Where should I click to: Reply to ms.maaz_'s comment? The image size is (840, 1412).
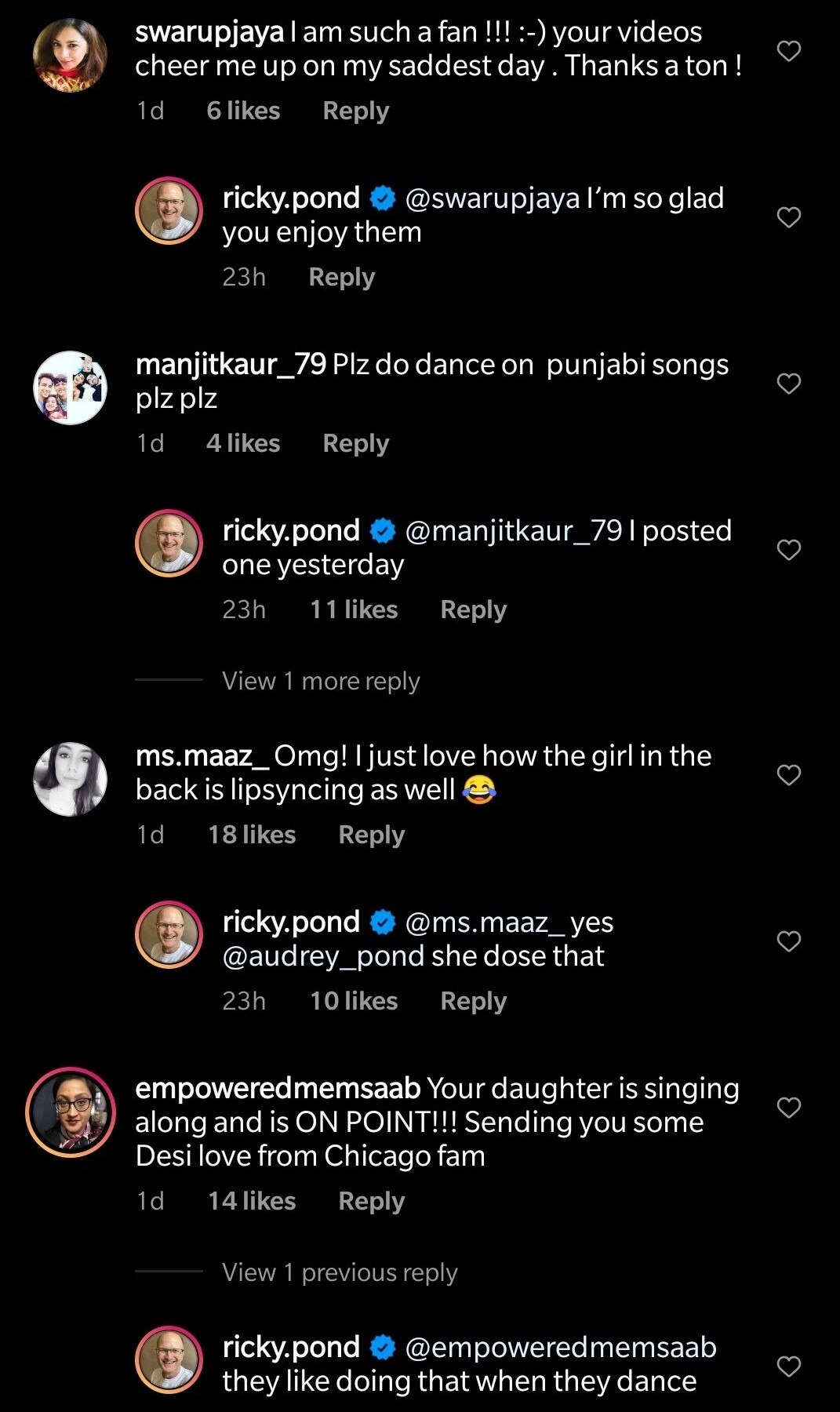[x=371, y=835]
